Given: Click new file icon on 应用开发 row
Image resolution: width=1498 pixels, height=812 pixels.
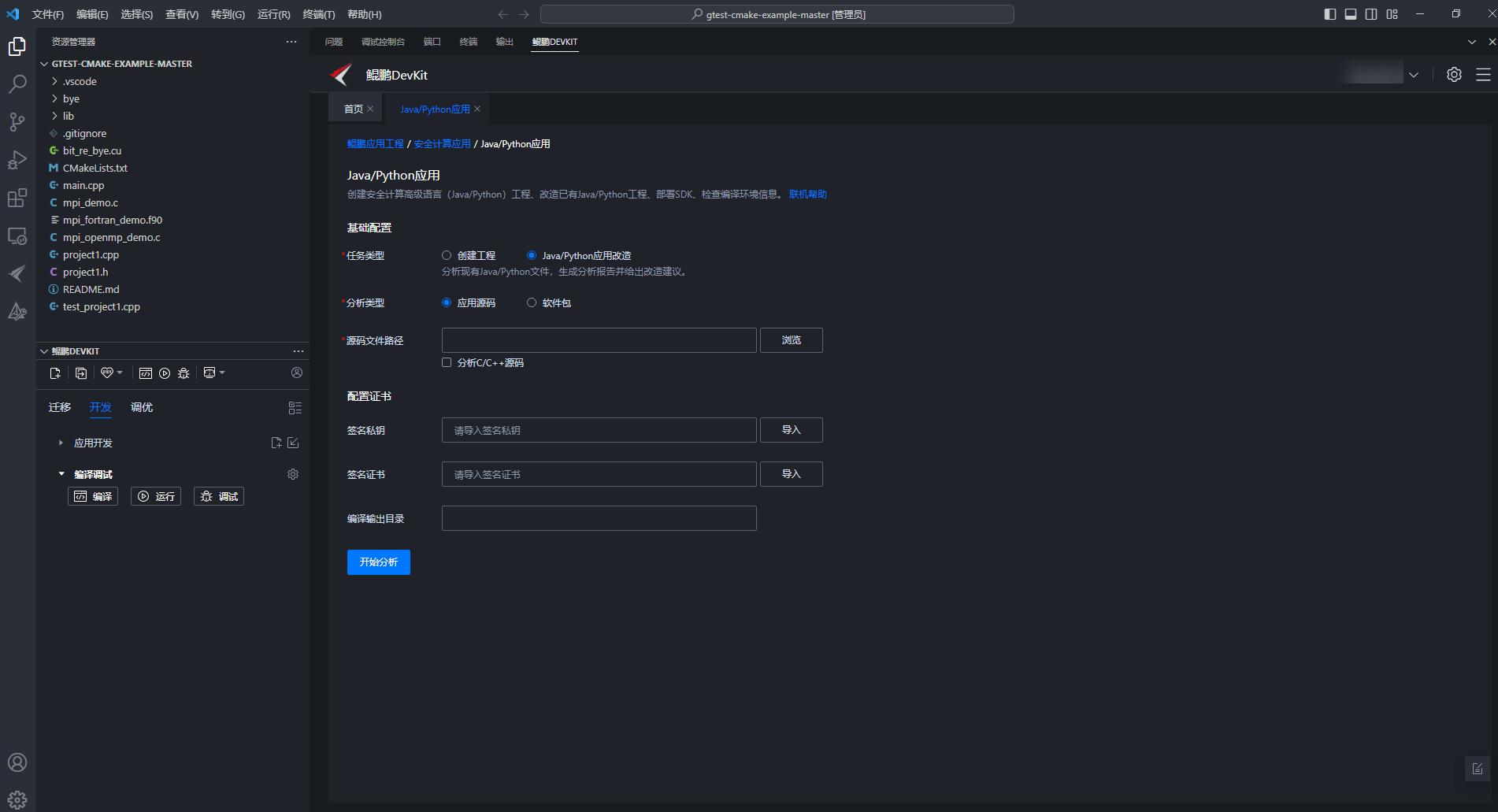Looking at the screenshot, I should pos(276,443).
